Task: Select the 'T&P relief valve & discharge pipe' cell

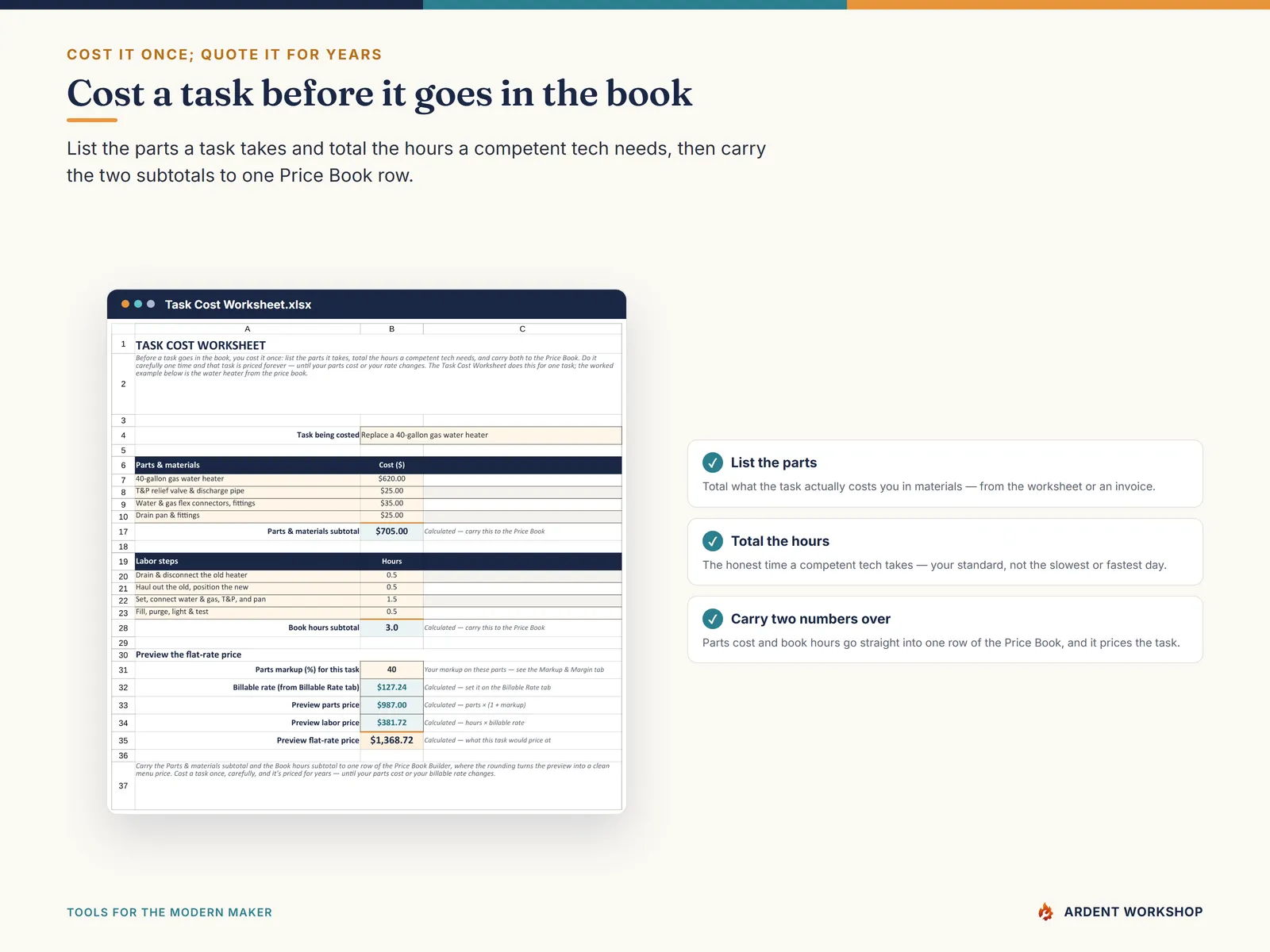Action: coord(248,491)
